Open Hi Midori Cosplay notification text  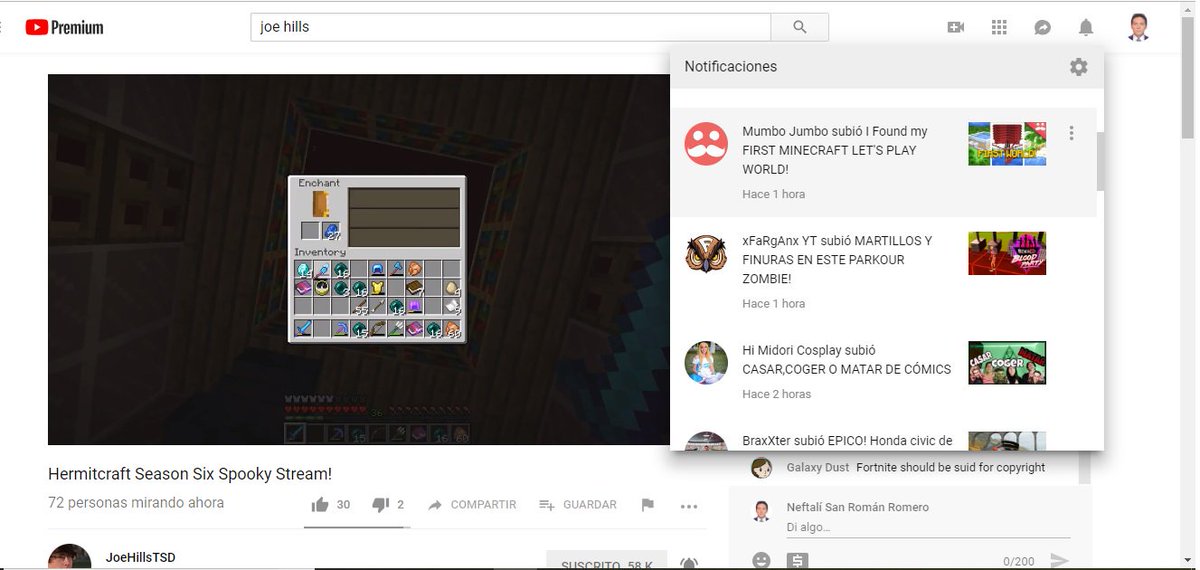pyautogui.click(x=846, y=360)
